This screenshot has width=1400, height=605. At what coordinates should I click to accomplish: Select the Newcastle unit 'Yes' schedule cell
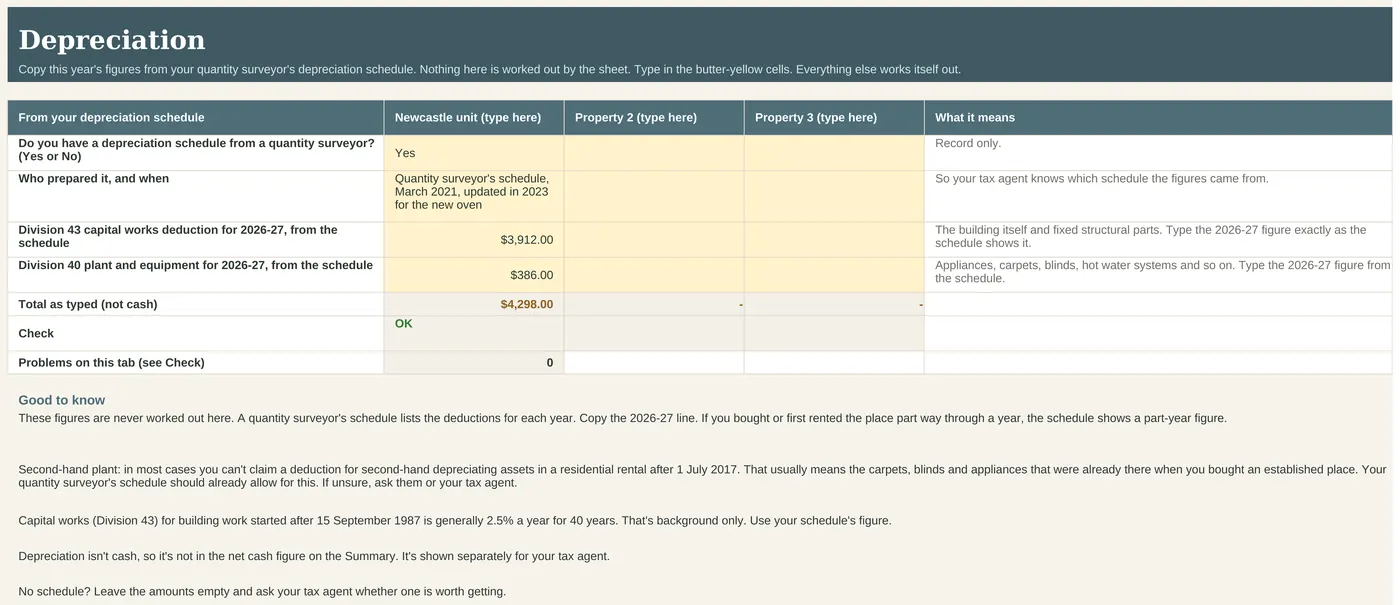point(474,153)
